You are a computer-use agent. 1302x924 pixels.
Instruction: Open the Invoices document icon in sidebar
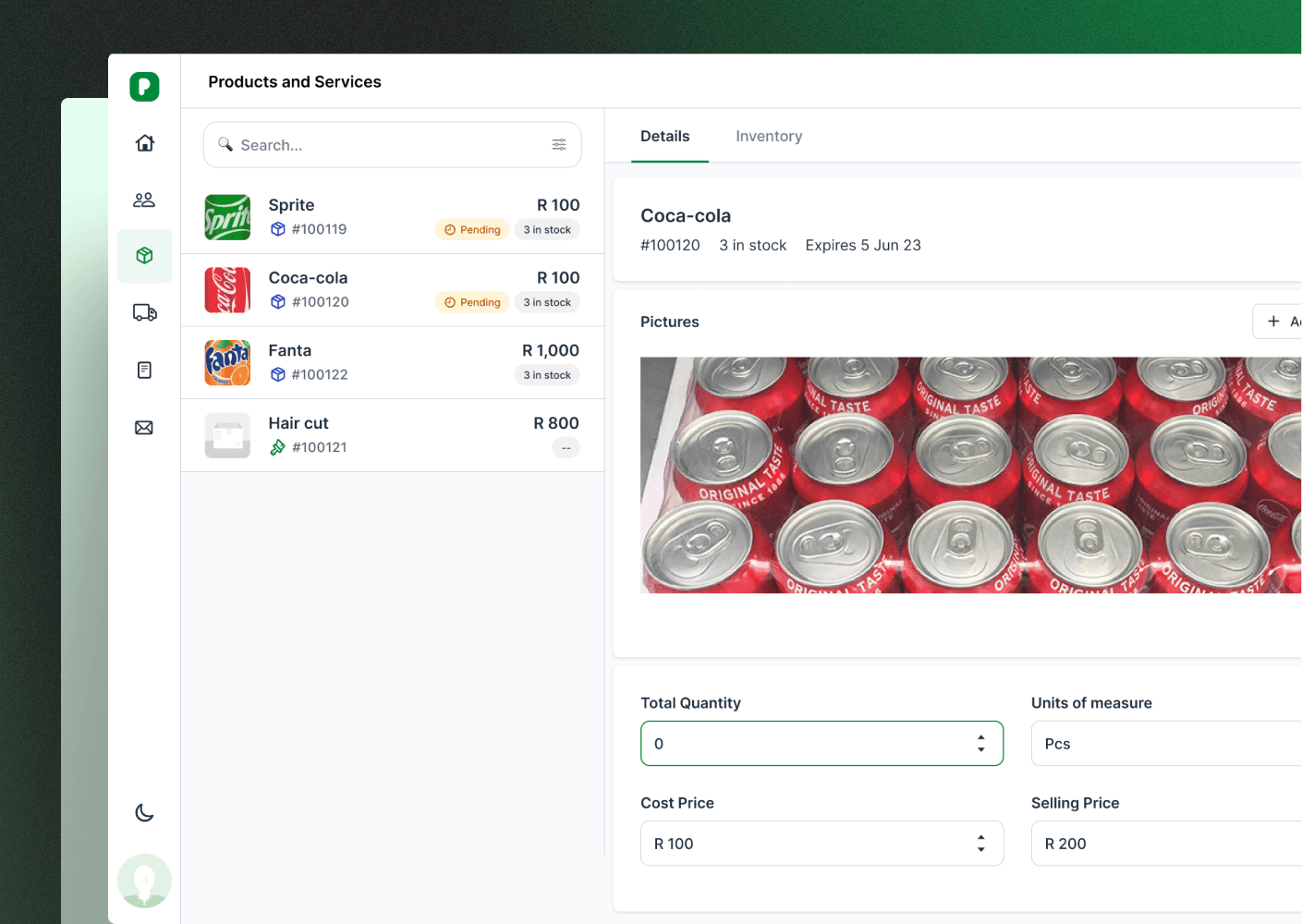144,370
